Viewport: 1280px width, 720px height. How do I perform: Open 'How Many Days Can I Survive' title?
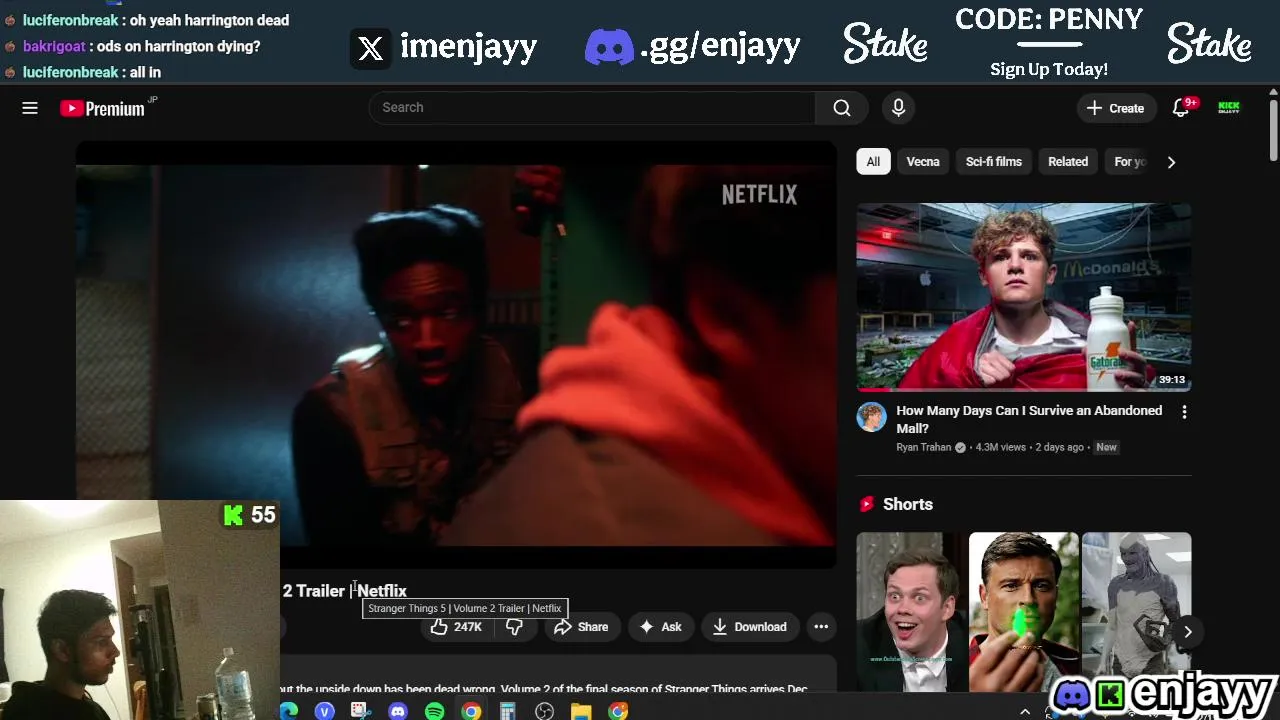point(1029,420)
